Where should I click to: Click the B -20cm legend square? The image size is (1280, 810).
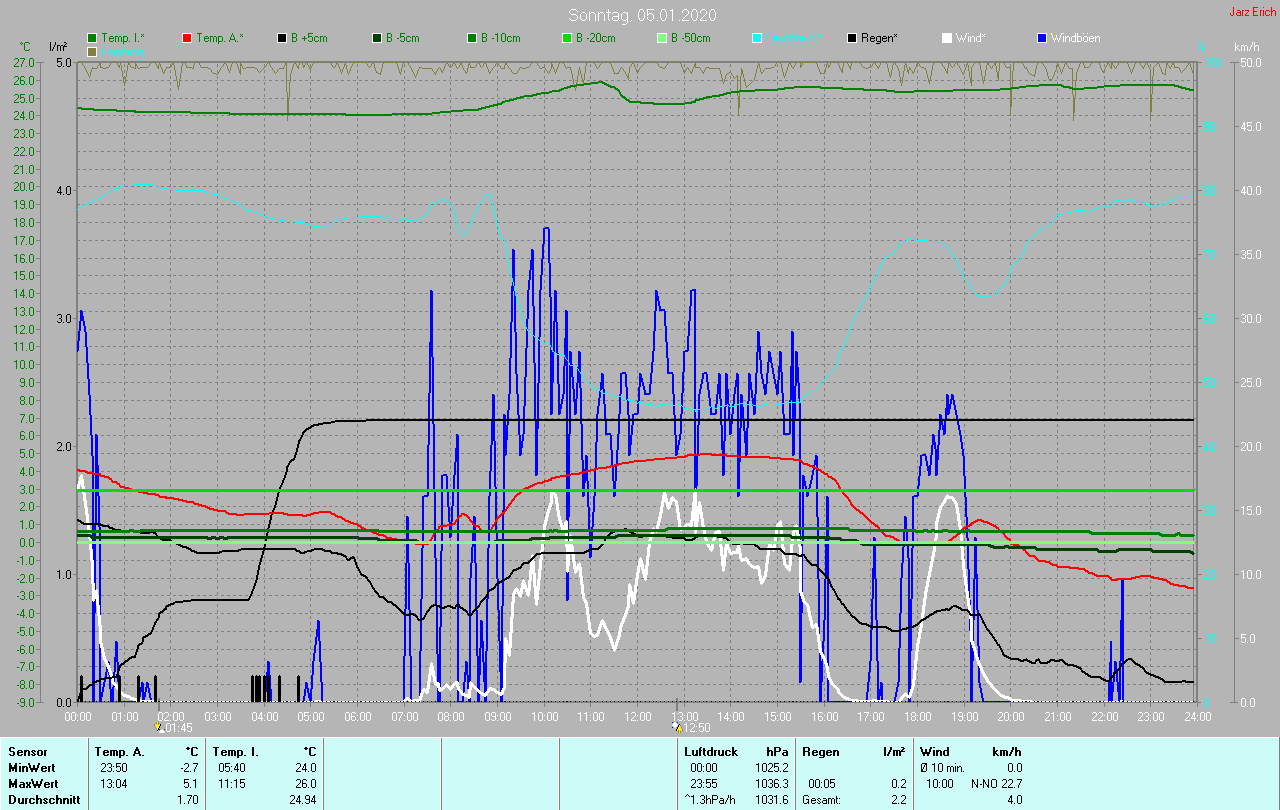pyautogui.click(x=566, y=38)
